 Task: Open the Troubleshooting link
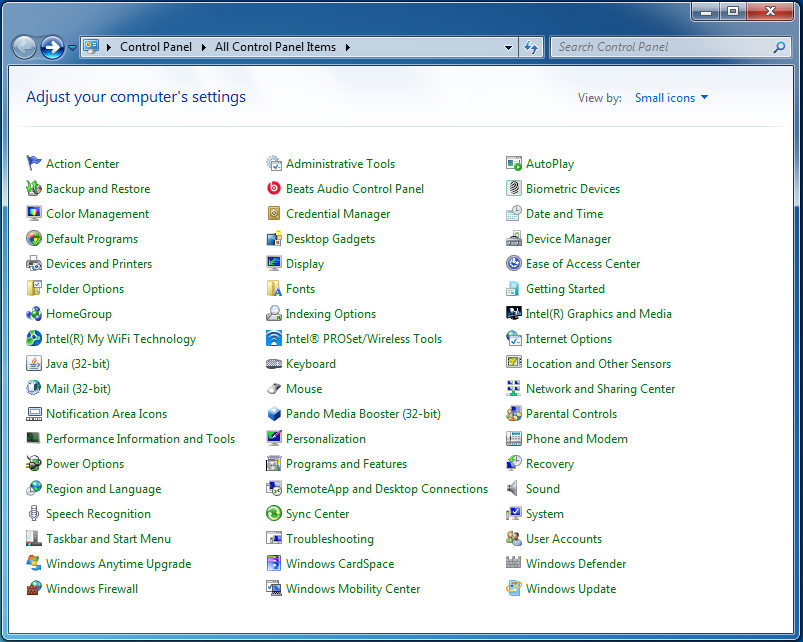pos(330,539)
